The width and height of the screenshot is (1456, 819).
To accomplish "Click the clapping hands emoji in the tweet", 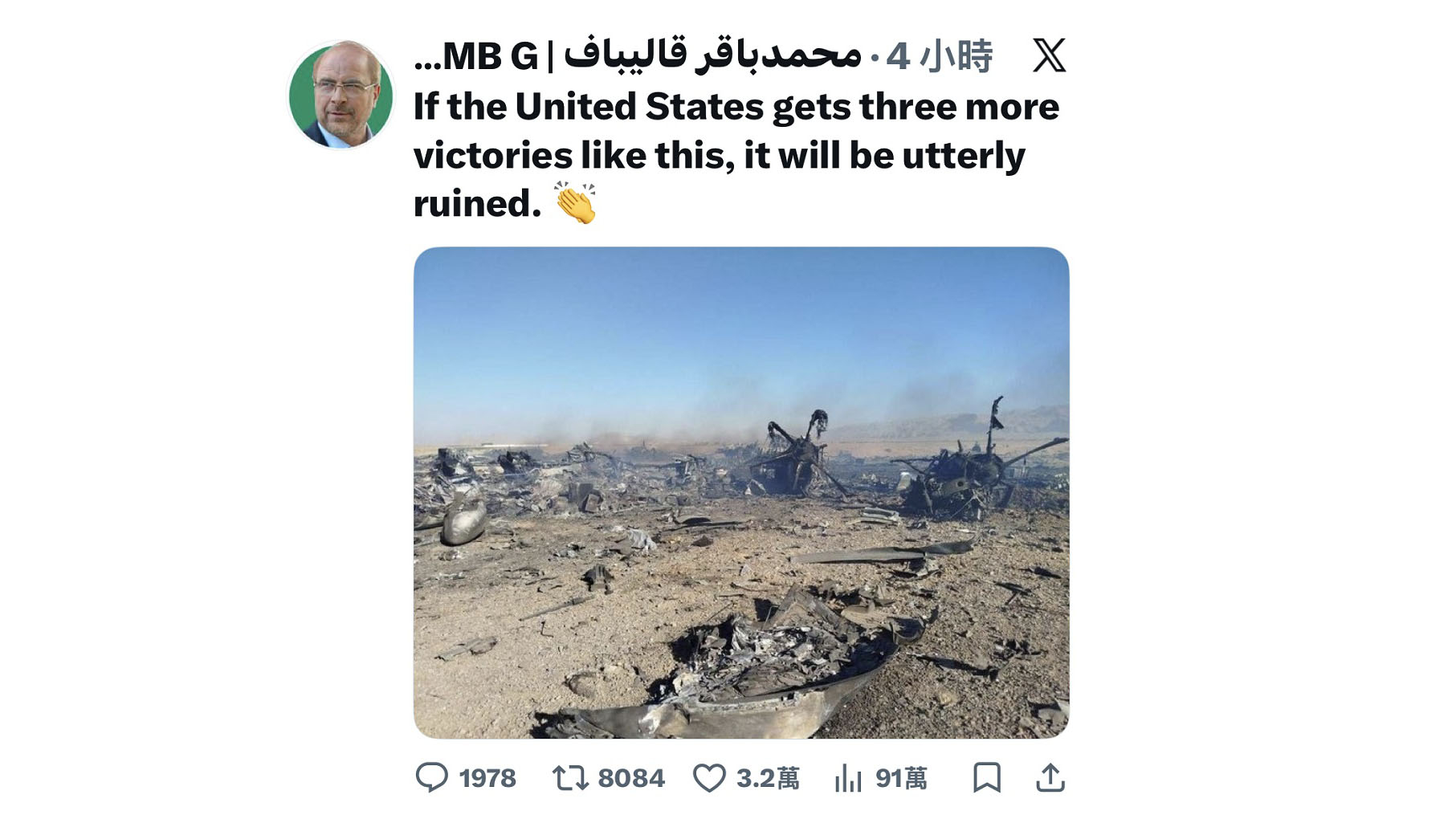I will (575, 202).
